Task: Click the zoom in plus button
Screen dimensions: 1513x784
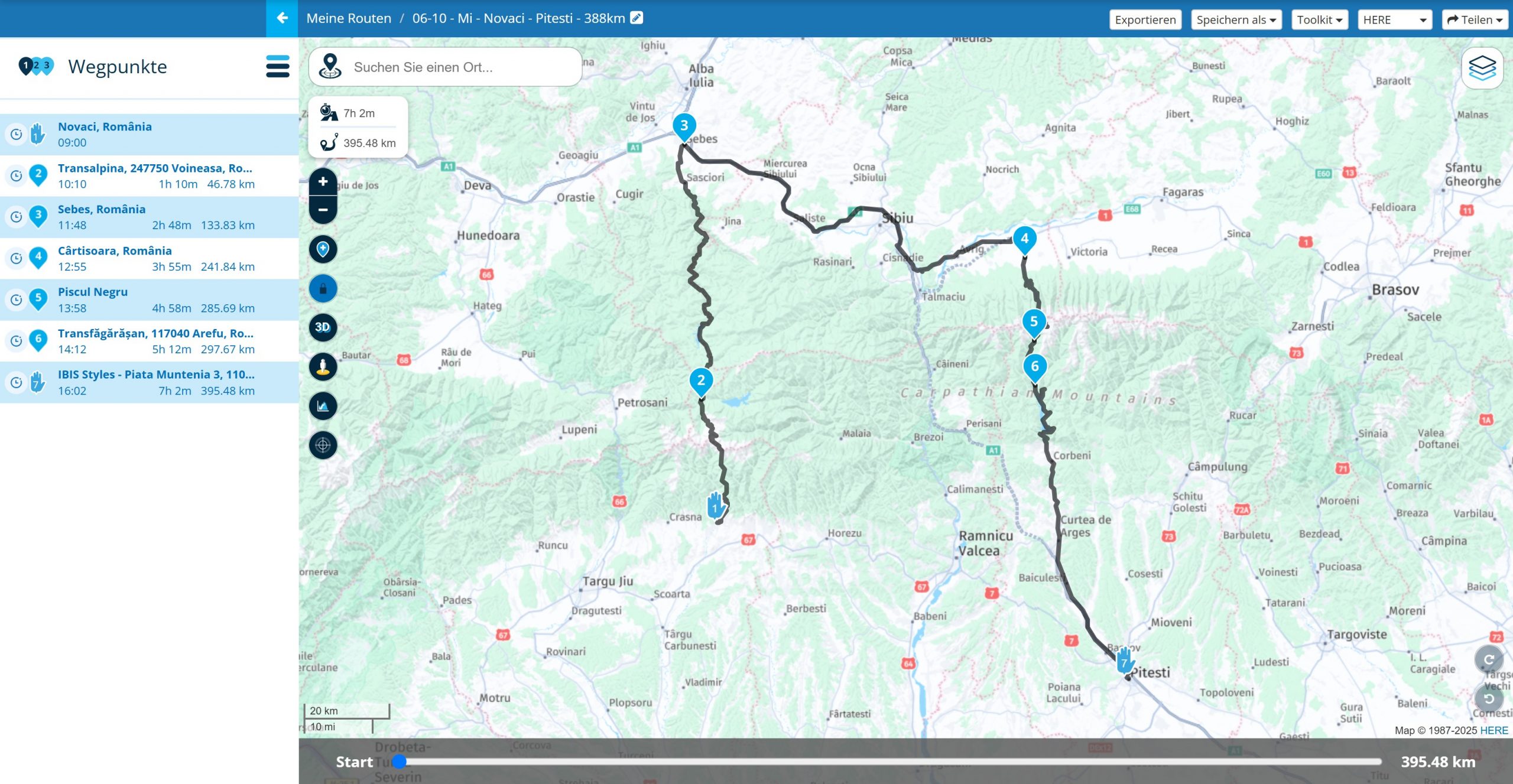Action: pos(323,181)
